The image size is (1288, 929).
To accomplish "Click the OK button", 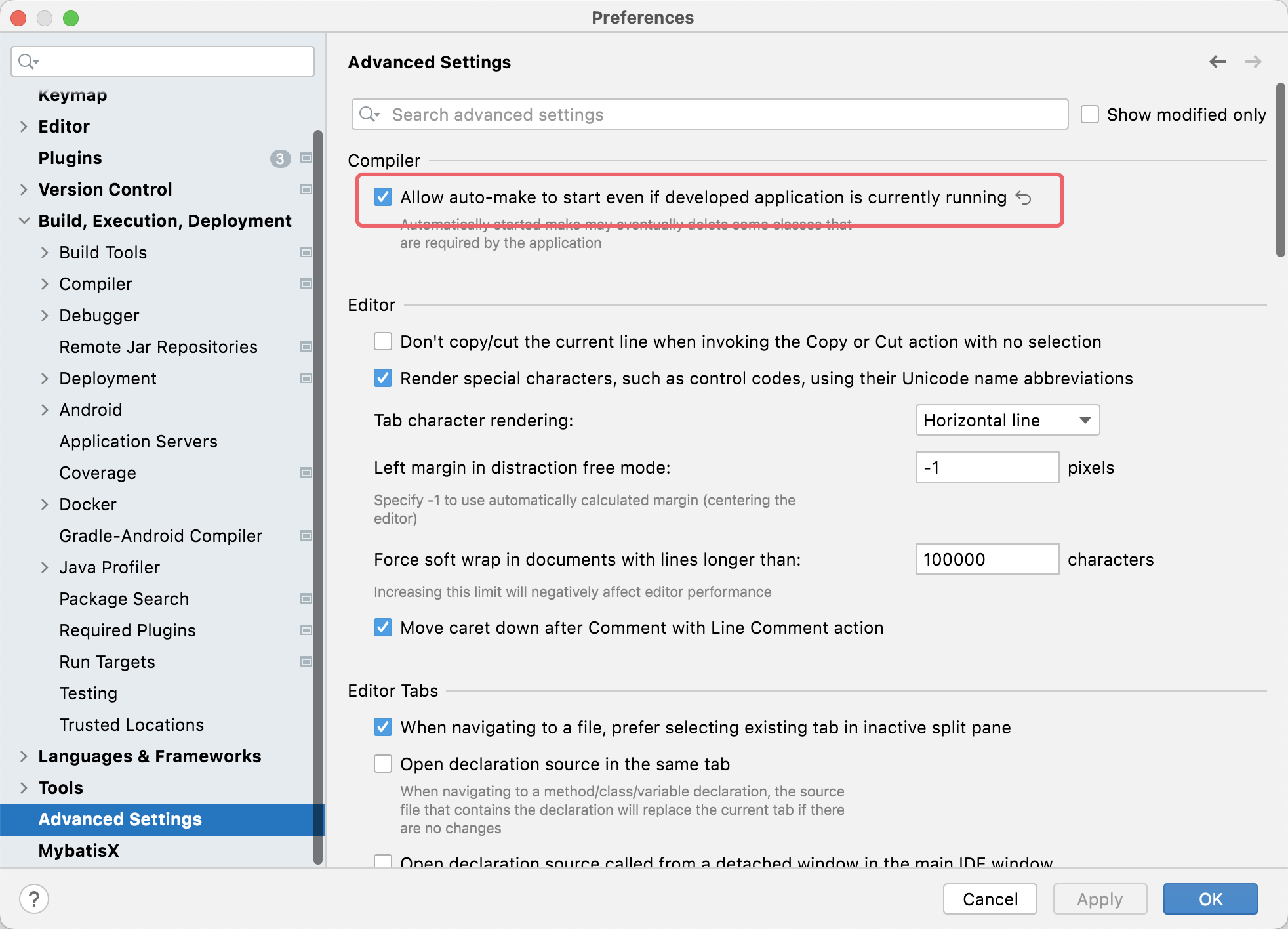I will click(1210, 899).
